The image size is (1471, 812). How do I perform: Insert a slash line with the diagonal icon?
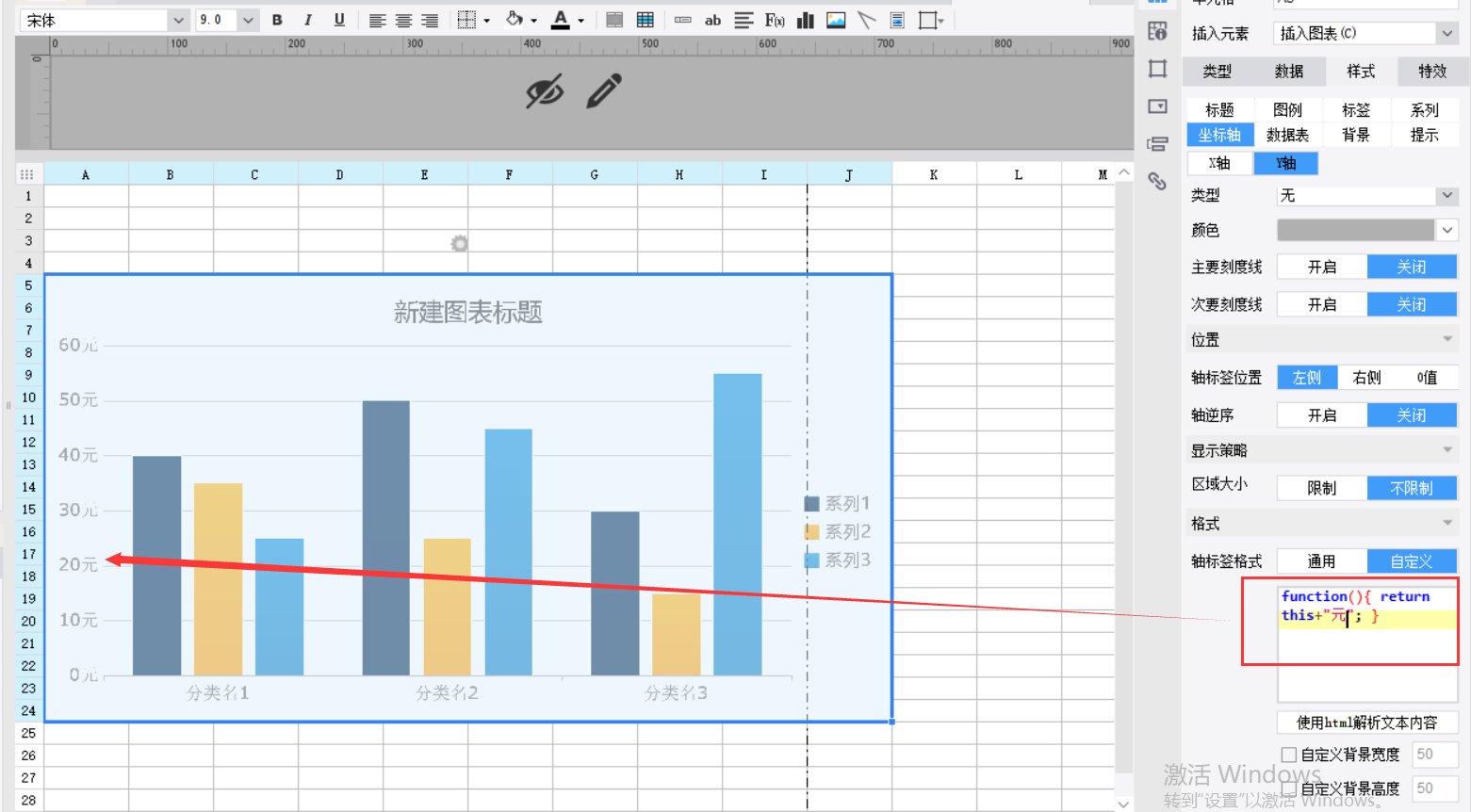coord(866,20)
